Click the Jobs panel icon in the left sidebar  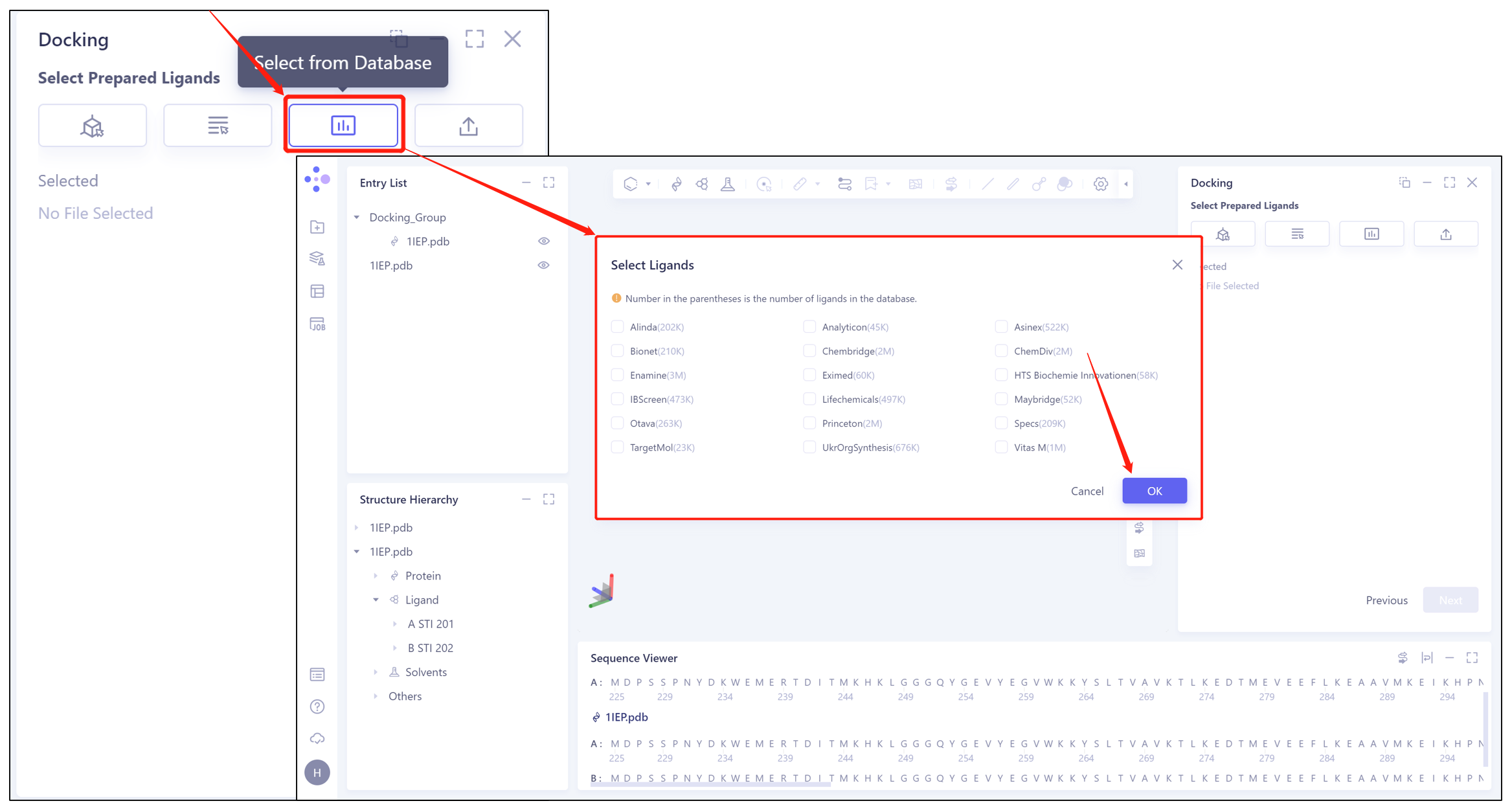[x=317, y=324]
